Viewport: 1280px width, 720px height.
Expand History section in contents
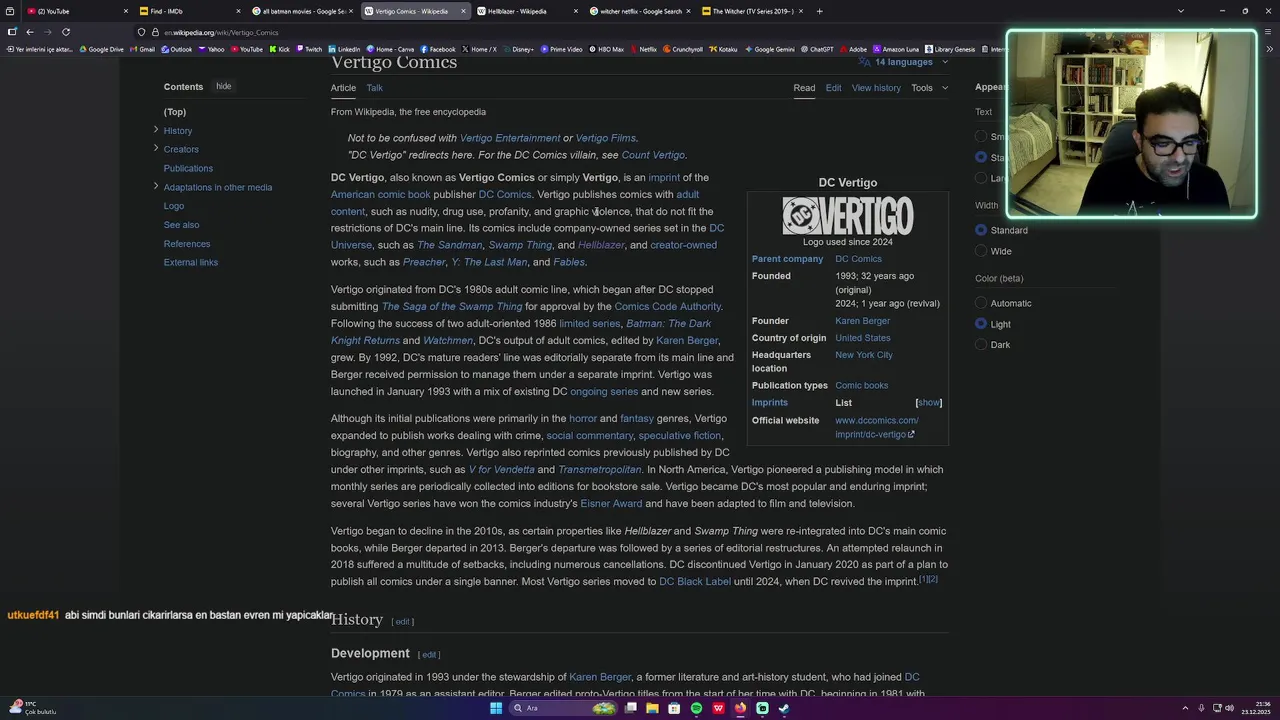point(156,130)
